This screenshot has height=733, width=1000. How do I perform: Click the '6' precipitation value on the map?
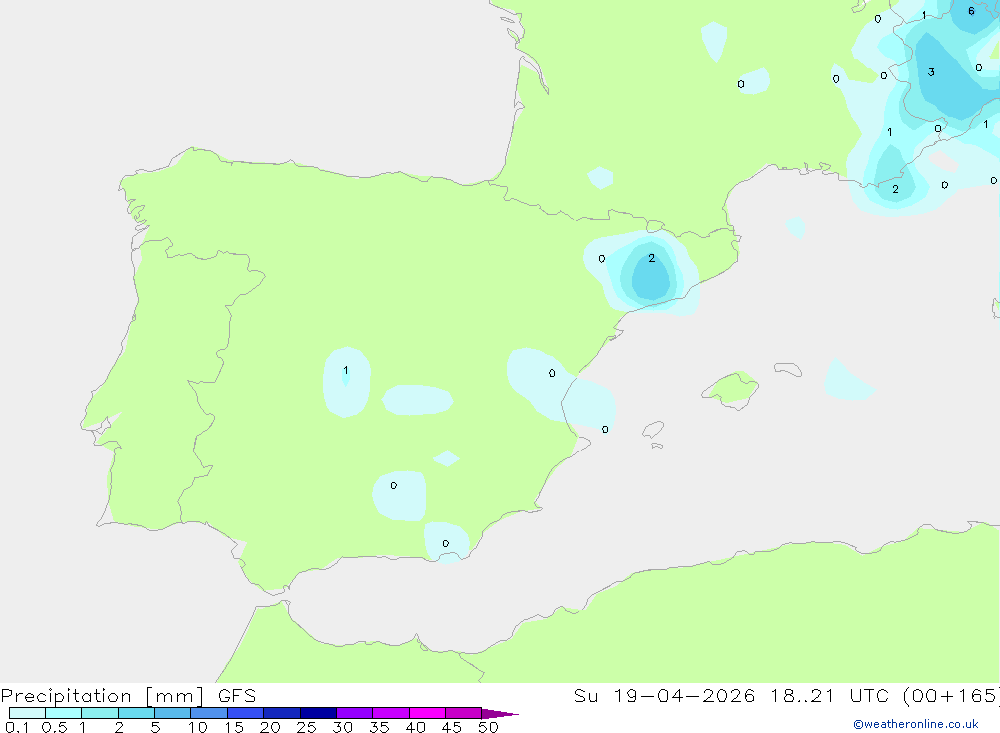click(971, 11)
